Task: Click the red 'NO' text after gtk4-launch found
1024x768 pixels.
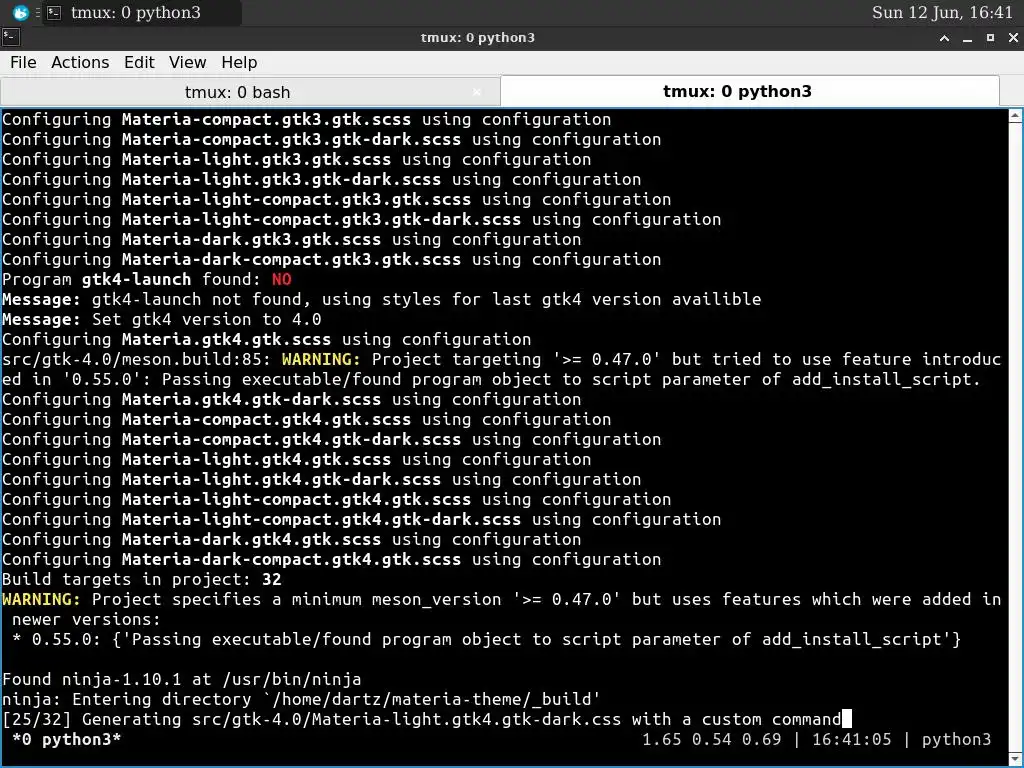Action: click(281, 280)
